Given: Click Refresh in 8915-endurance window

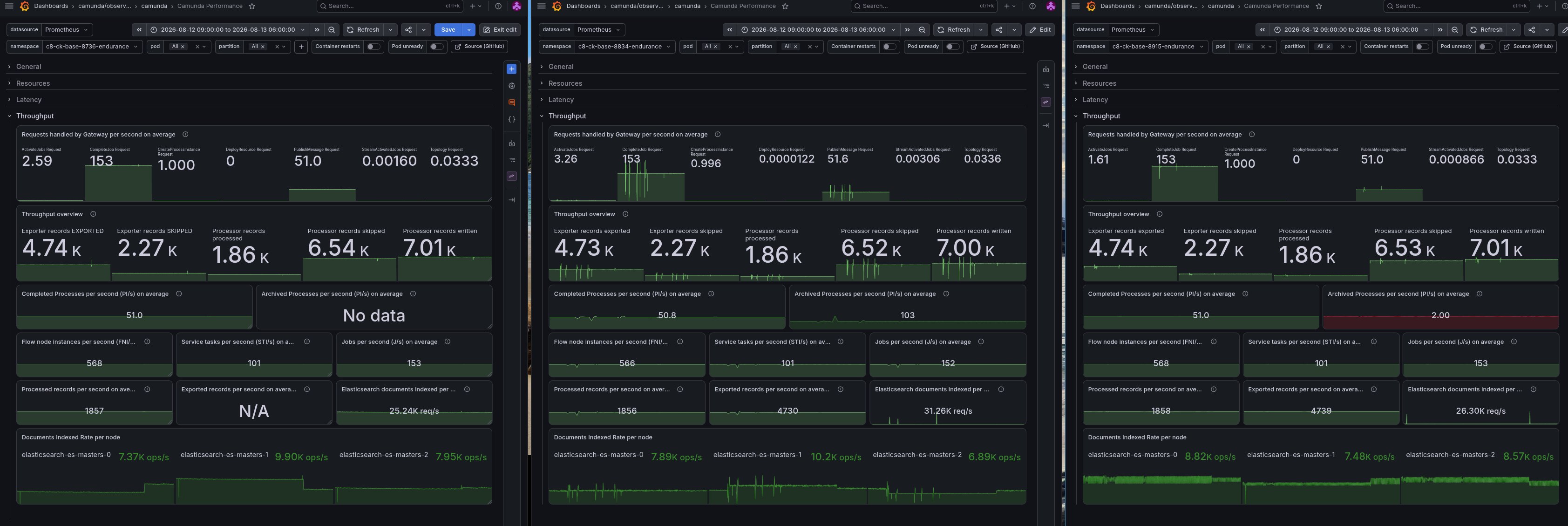Looking at the screenshot, I should click(1487, 30).
